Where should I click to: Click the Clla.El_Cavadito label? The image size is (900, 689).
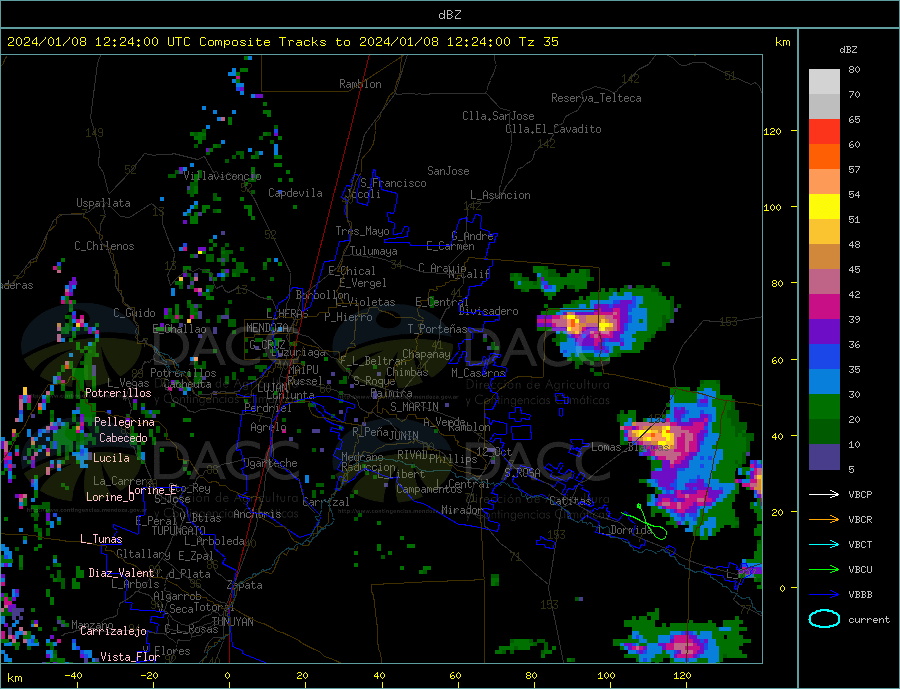[553, 129]
